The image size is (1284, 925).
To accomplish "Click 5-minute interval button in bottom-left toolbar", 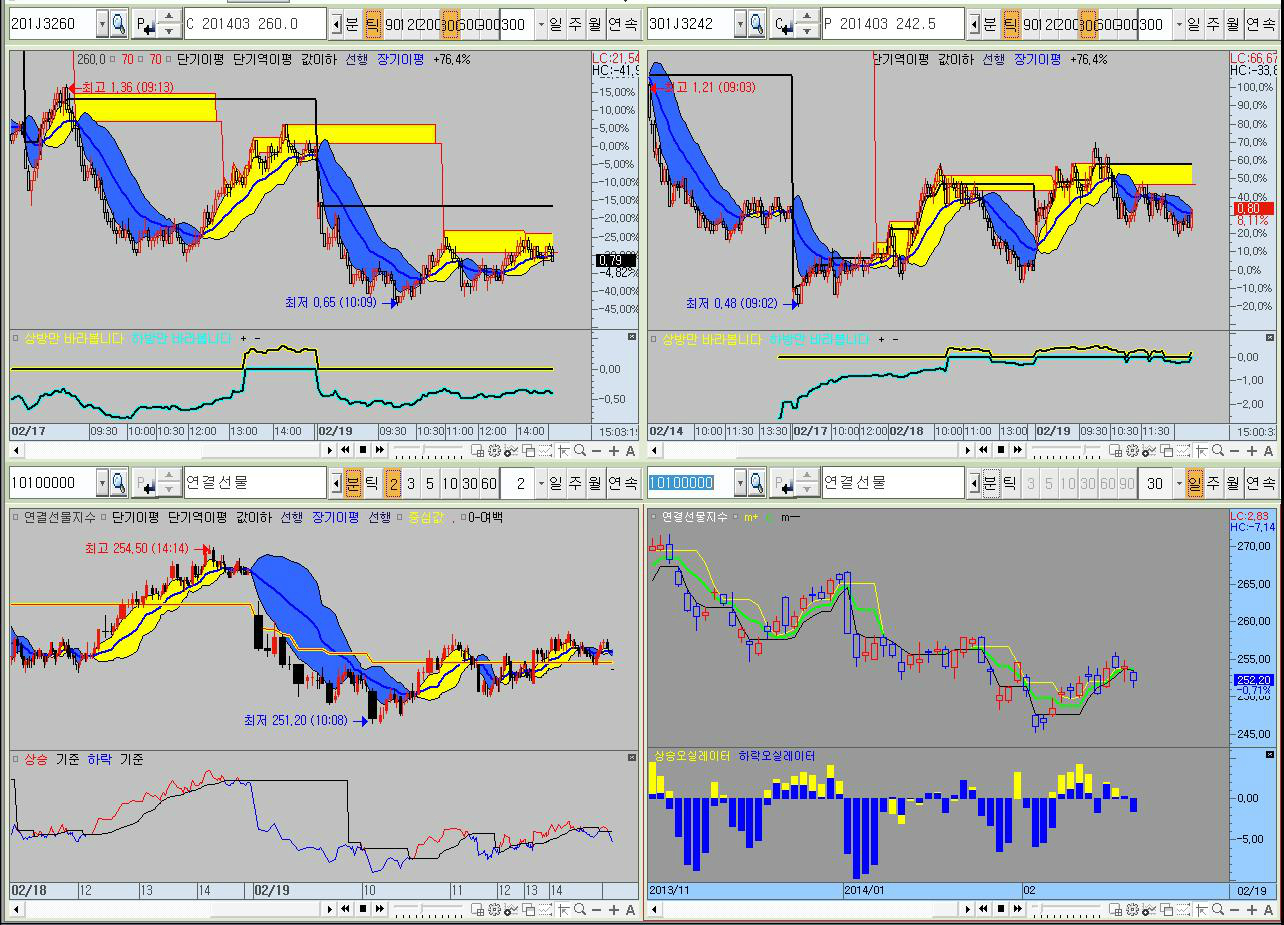I will 430,484.
